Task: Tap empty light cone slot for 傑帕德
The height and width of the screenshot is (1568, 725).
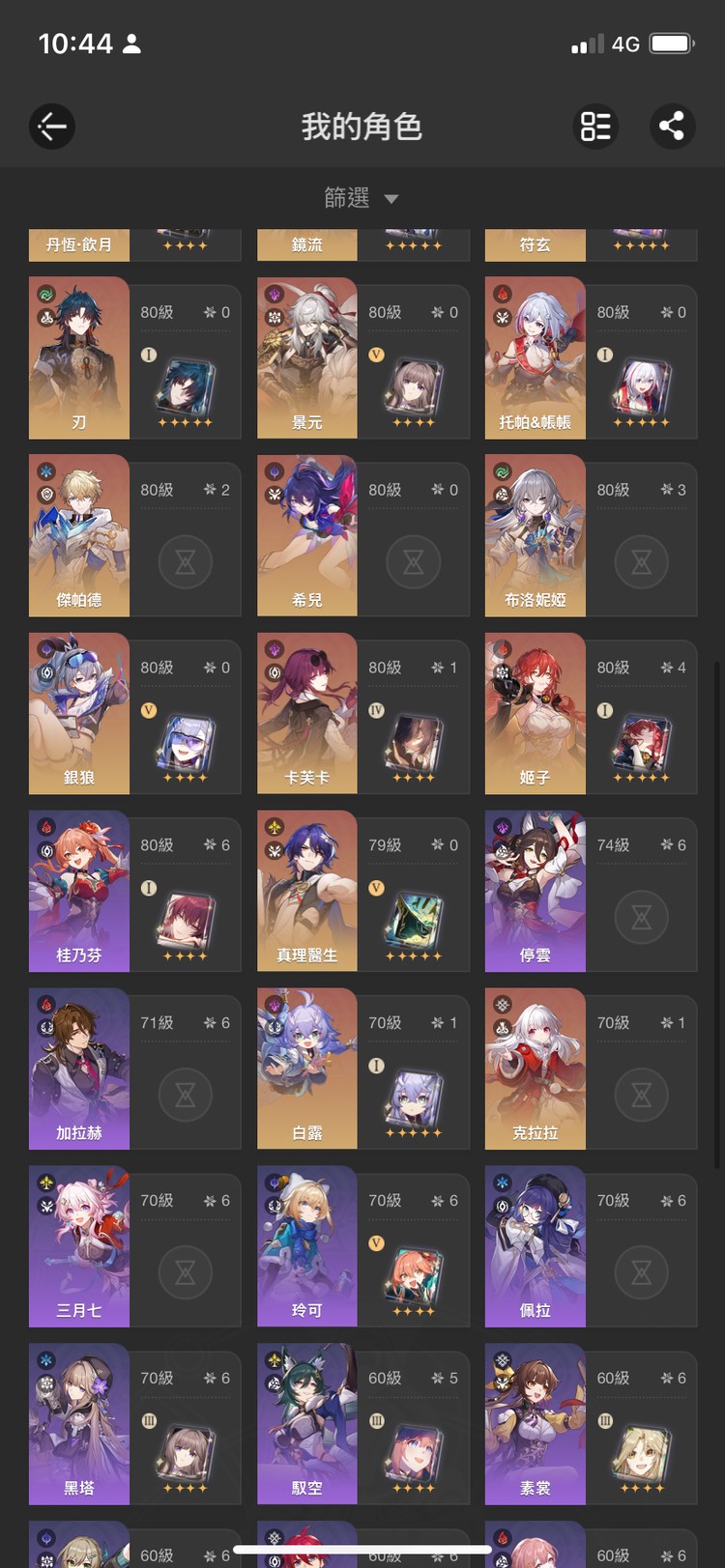Action: (x=186, y=561)
